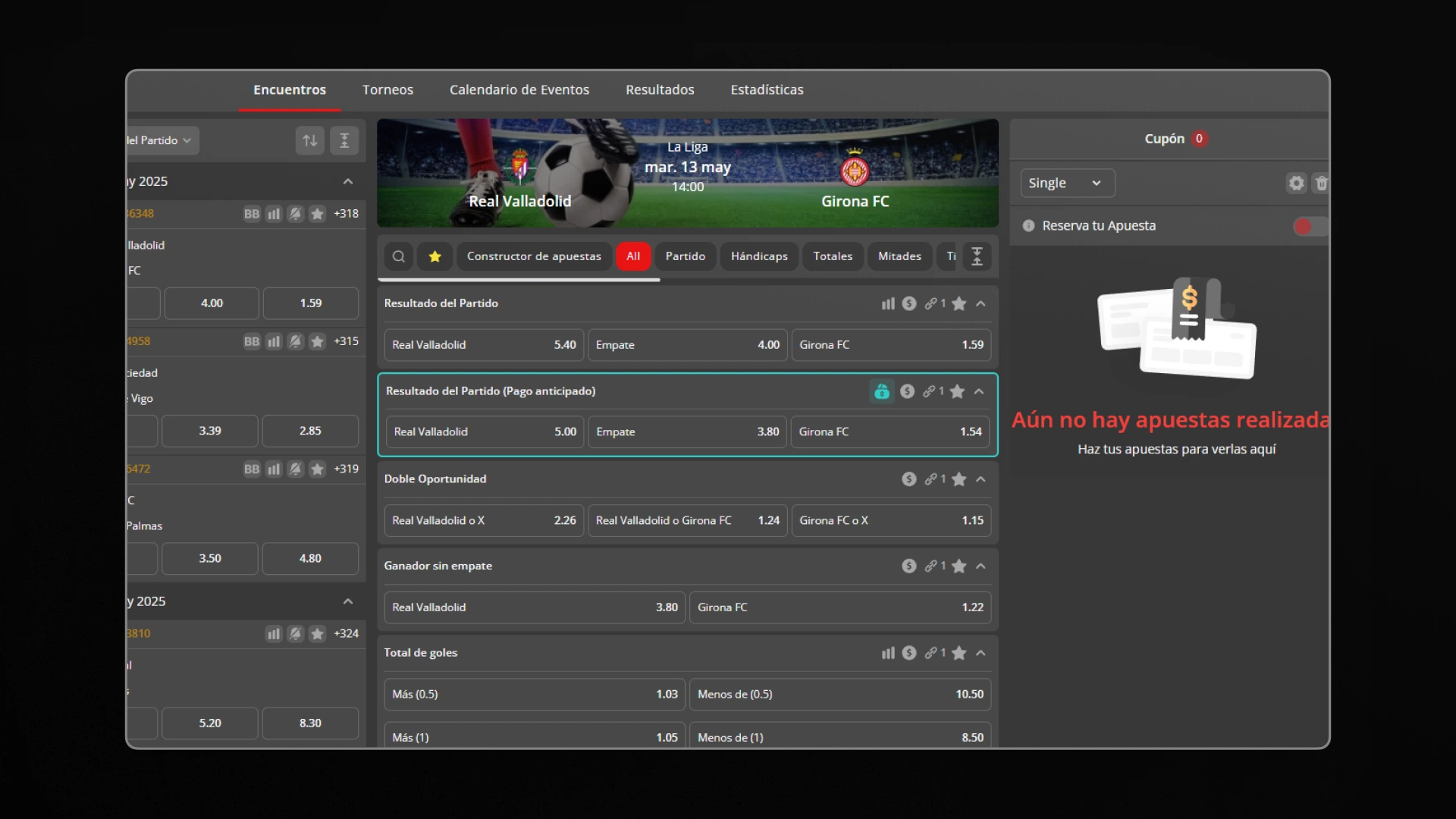Collapse Resultado del Partido market
Viewport: 1456px width, 819px height.
coord(981,303)
